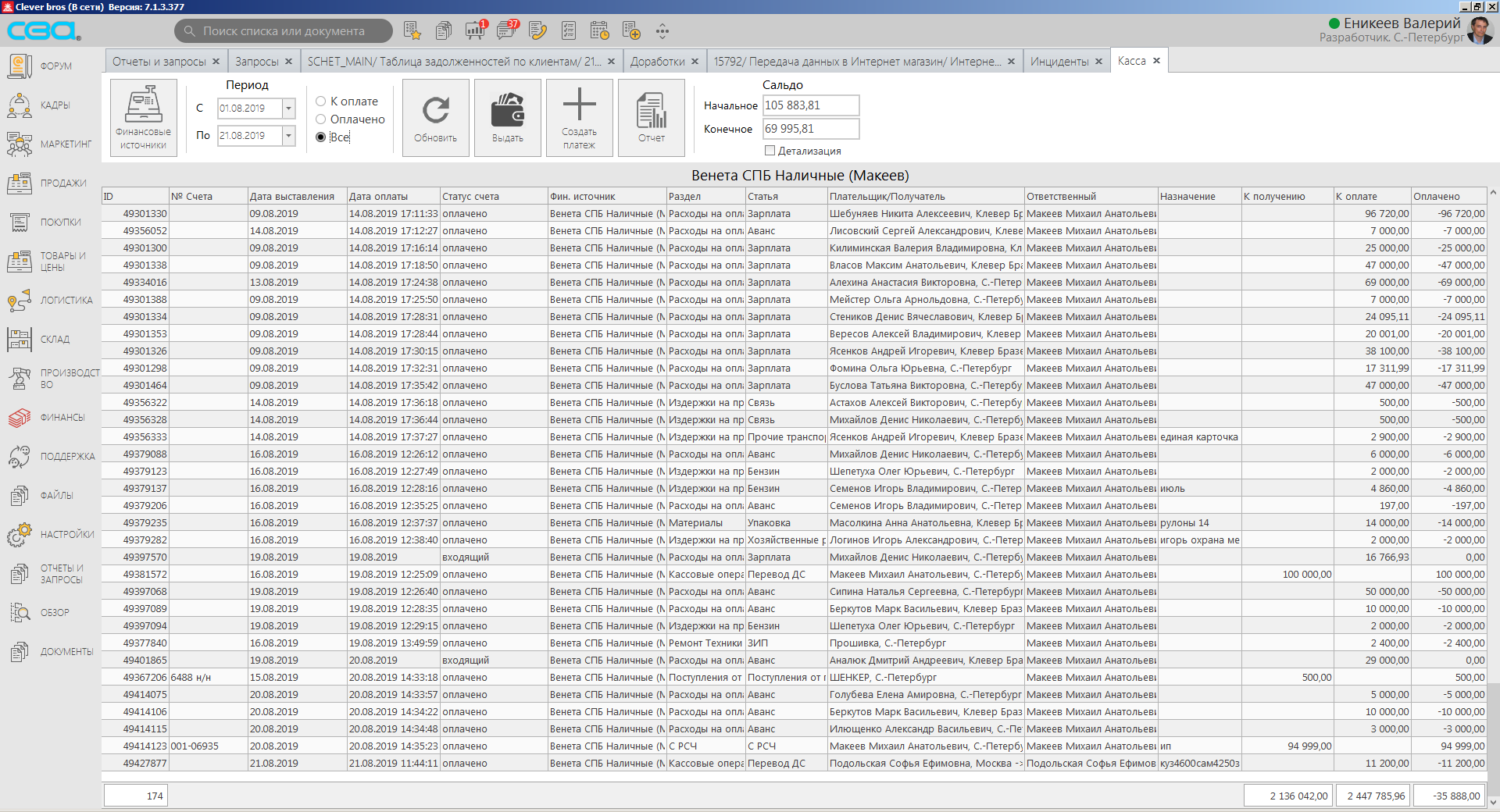Open the chat messages icon with badge 37

[508, 30]
